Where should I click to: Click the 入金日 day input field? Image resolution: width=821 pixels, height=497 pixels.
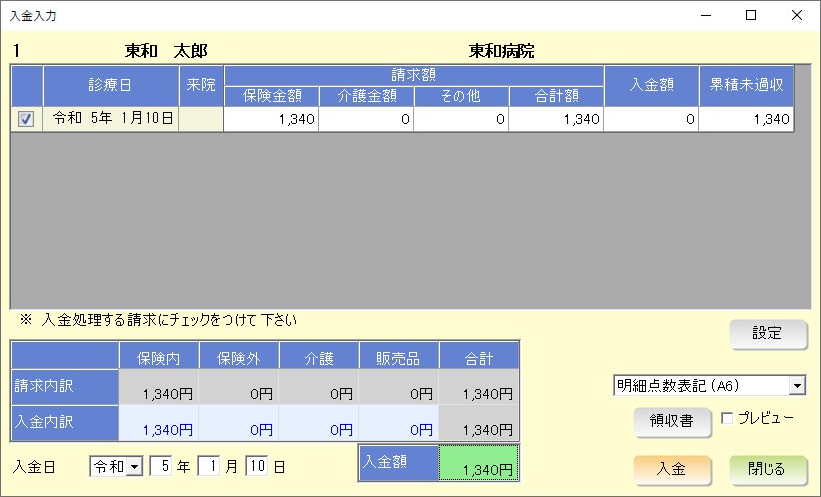256,467
